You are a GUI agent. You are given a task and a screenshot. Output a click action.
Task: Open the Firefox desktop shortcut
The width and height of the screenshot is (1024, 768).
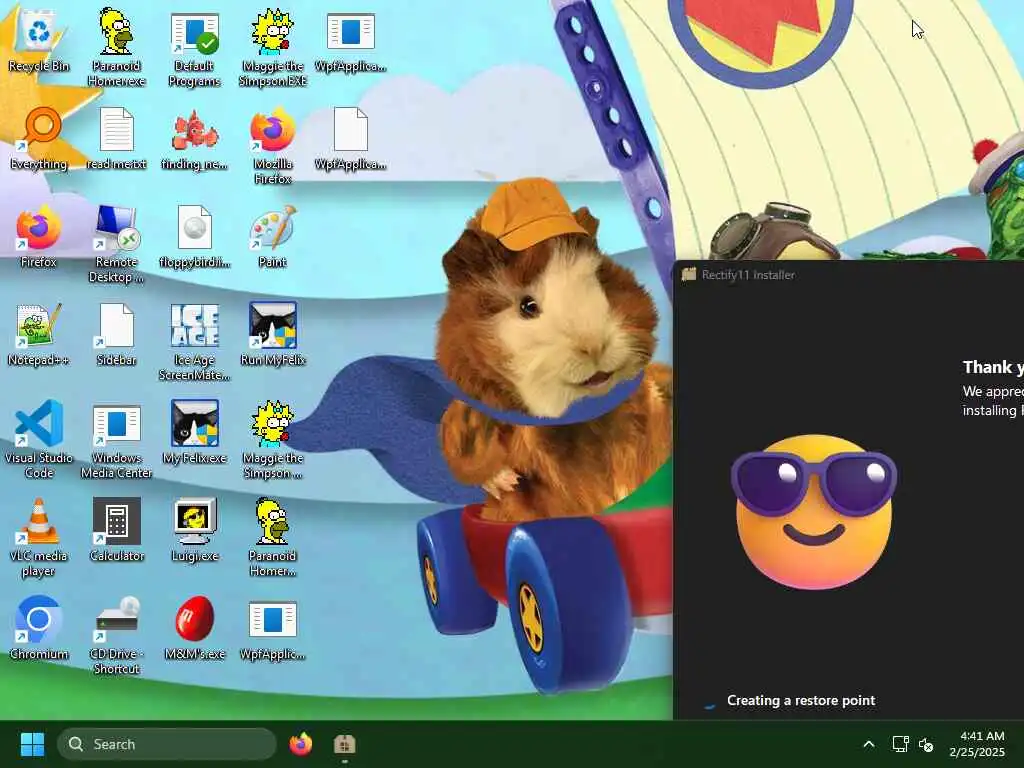pos(39,236)
